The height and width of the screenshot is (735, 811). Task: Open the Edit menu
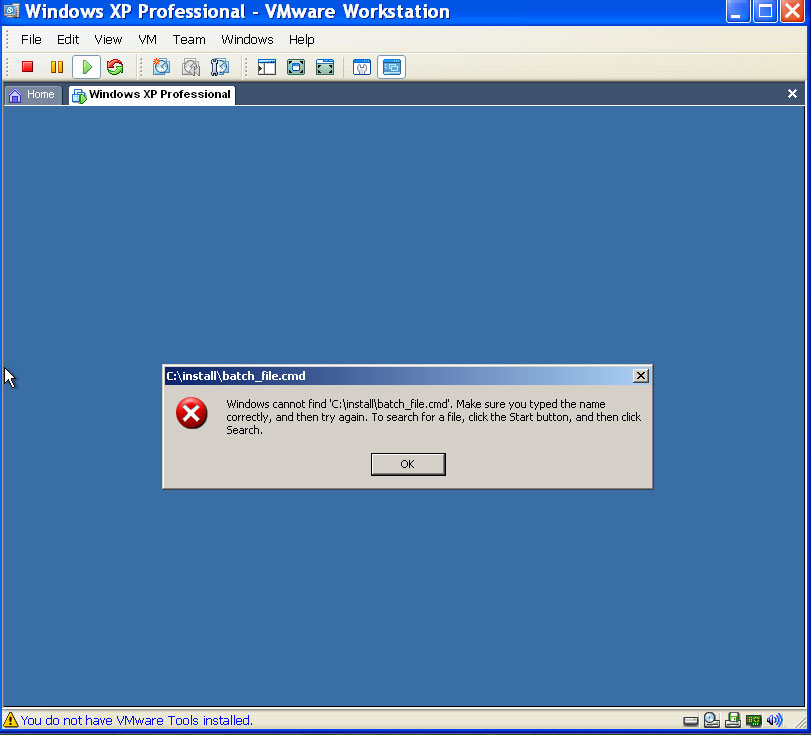(x=68, y=39)
